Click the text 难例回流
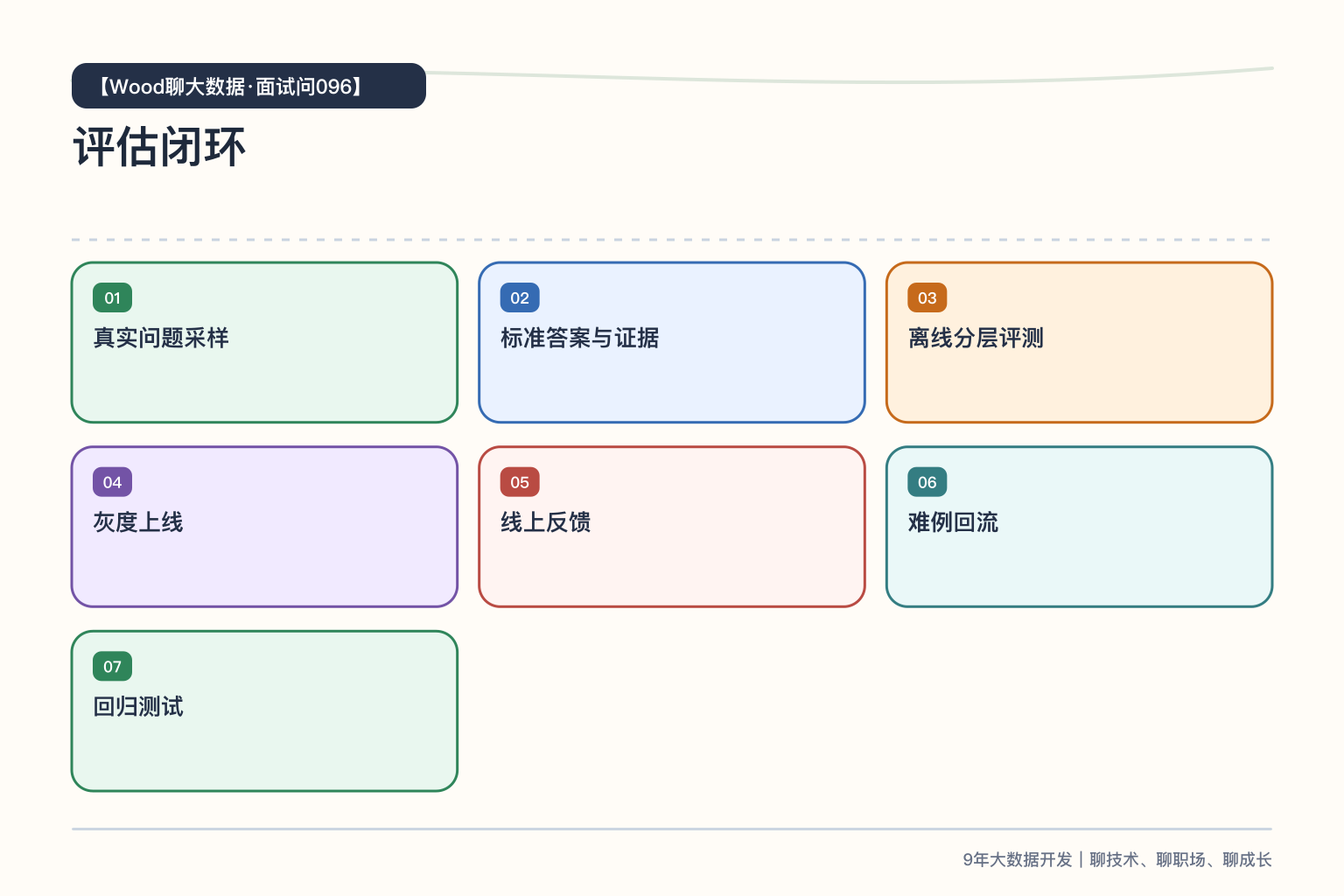This screenshot has width=1344, height=896. [953, 522]
